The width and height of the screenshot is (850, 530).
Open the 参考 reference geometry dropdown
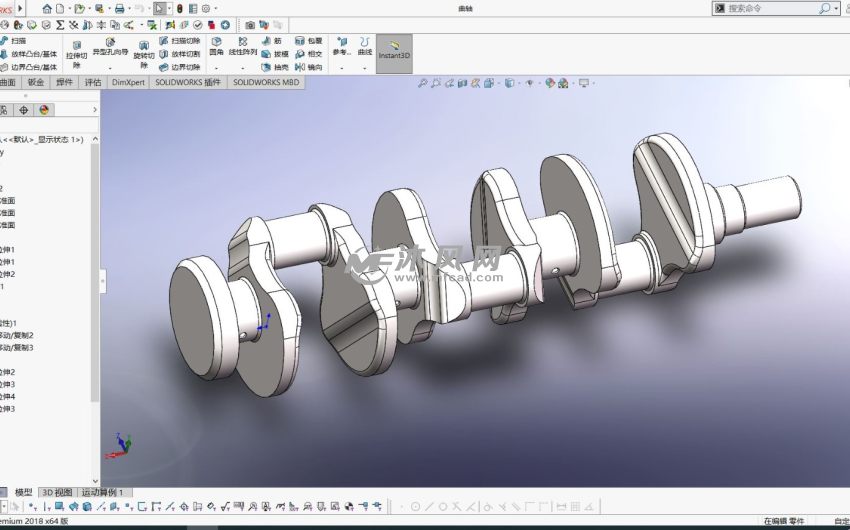pyautogui.click(x=342, y=46)
